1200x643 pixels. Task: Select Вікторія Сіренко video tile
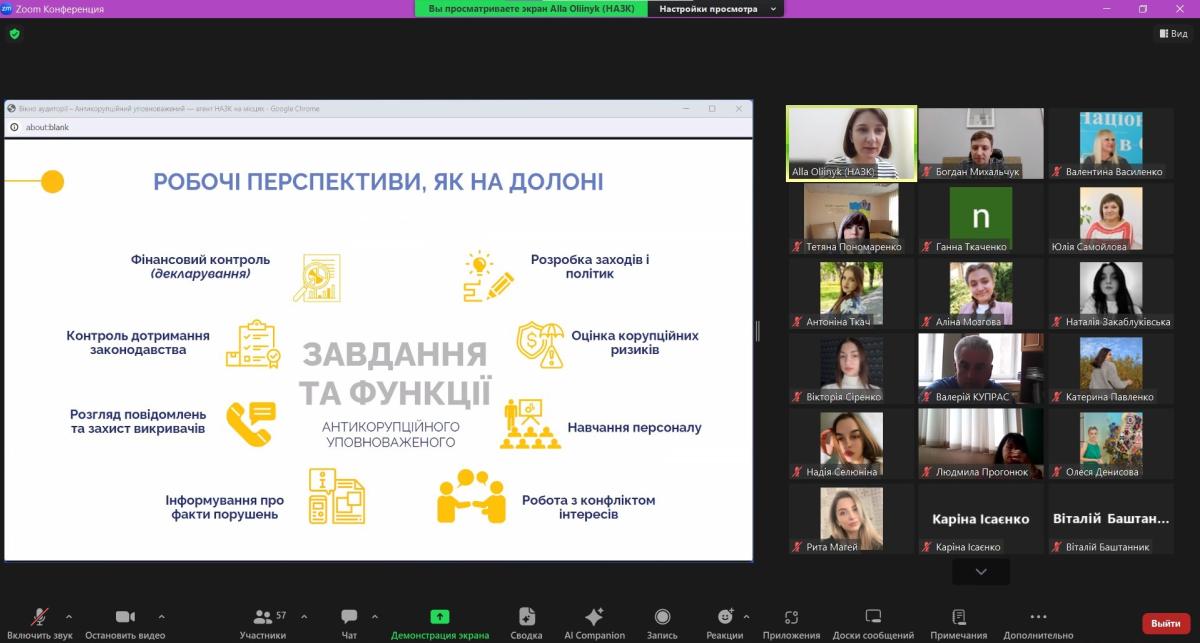[x=851, y=368]
